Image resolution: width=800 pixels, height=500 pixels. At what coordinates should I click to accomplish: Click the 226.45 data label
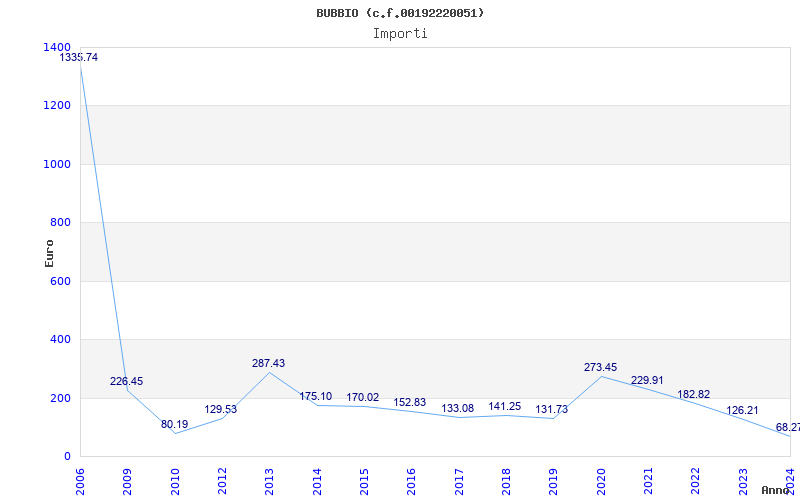127,381
